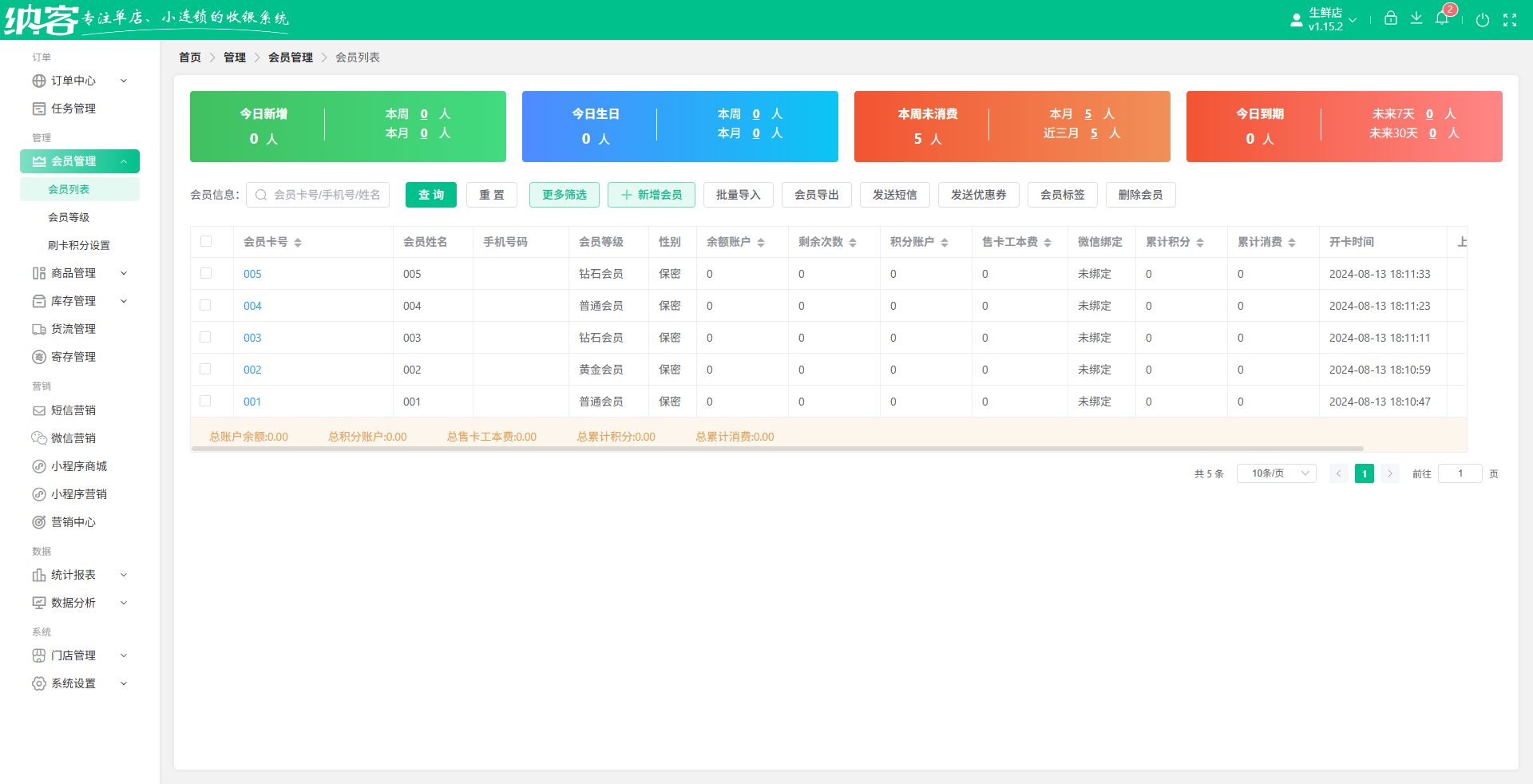Collapse the 会员管理 submenu

(80, 160)
